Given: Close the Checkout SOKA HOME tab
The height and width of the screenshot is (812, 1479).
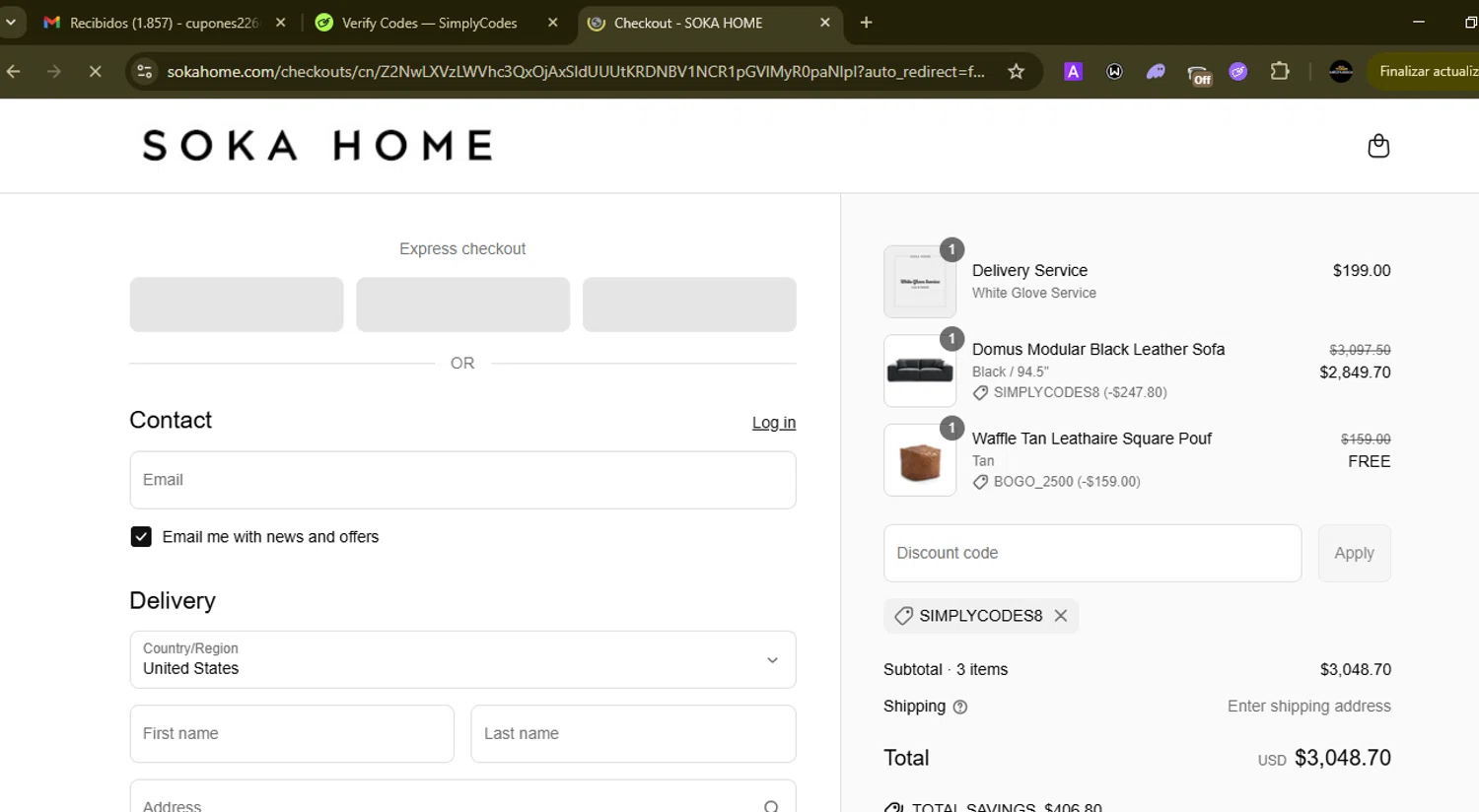Looking at the screenshot, I should pyautogui.click(x=825, y=23).
